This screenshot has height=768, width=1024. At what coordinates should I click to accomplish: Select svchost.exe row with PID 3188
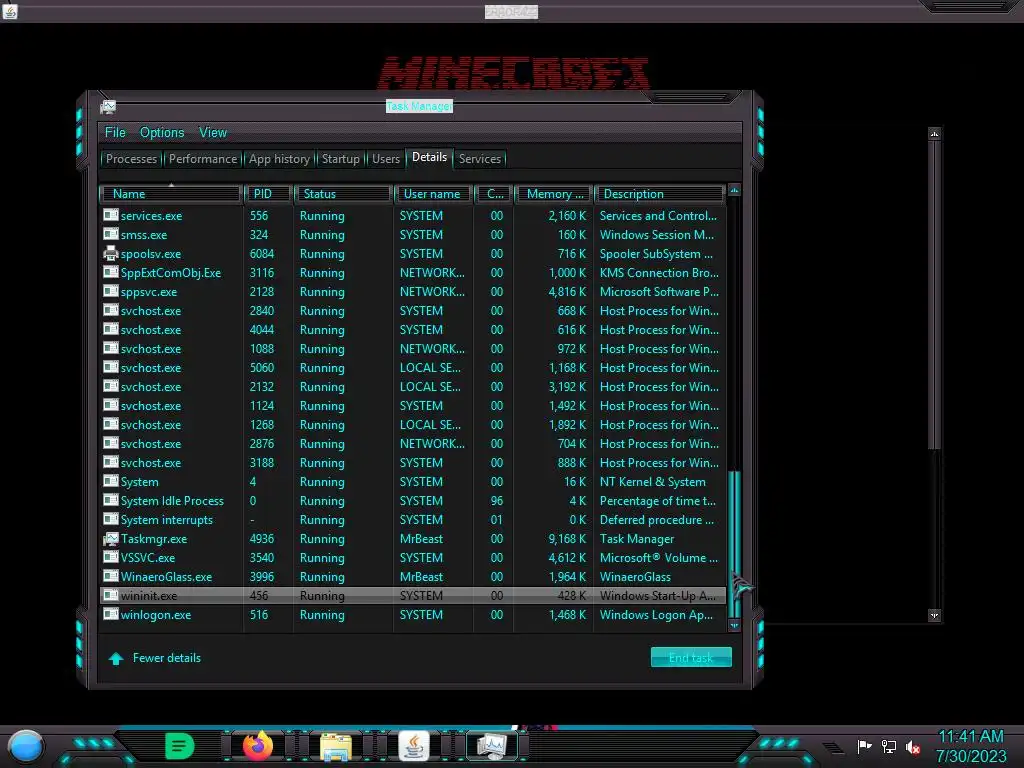pos(413,462)
